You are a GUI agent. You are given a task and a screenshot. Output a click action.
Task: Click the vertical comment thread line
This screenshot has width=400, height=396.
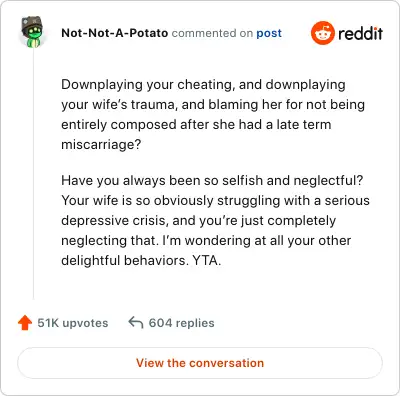pyautogui.click(x=33, y=173)
